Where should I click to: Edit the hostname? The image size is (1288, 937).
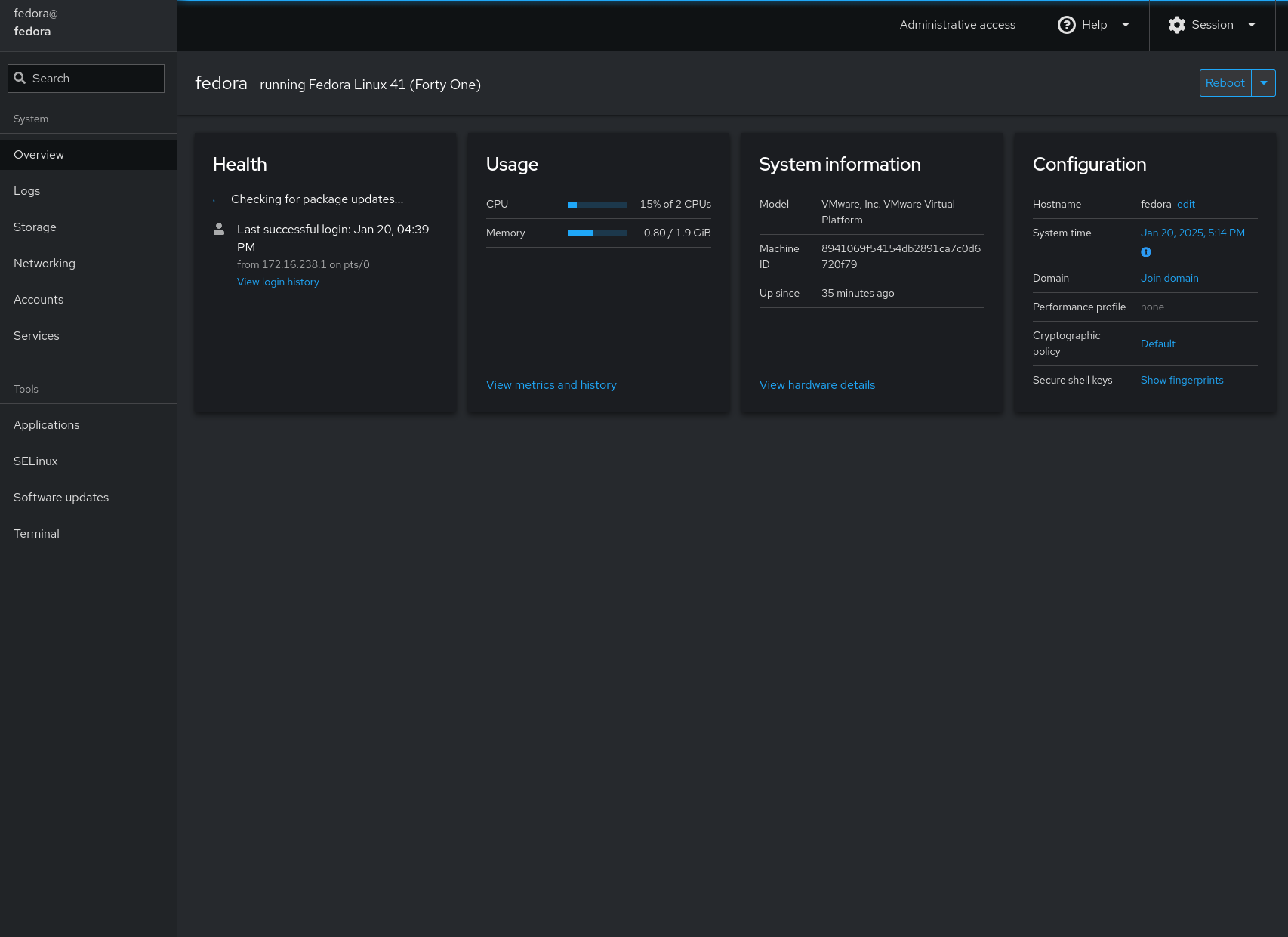tap(1185, 205)
